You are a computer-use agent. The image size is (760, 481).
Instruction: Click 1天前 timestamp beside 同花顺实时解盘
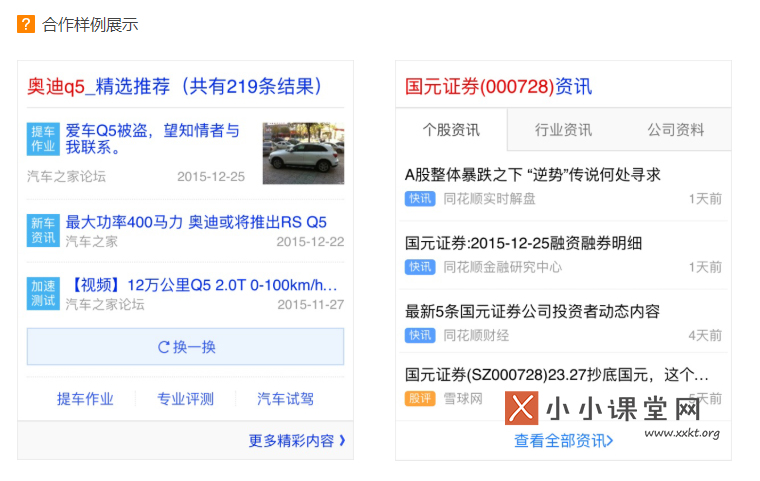pos(705,199)
